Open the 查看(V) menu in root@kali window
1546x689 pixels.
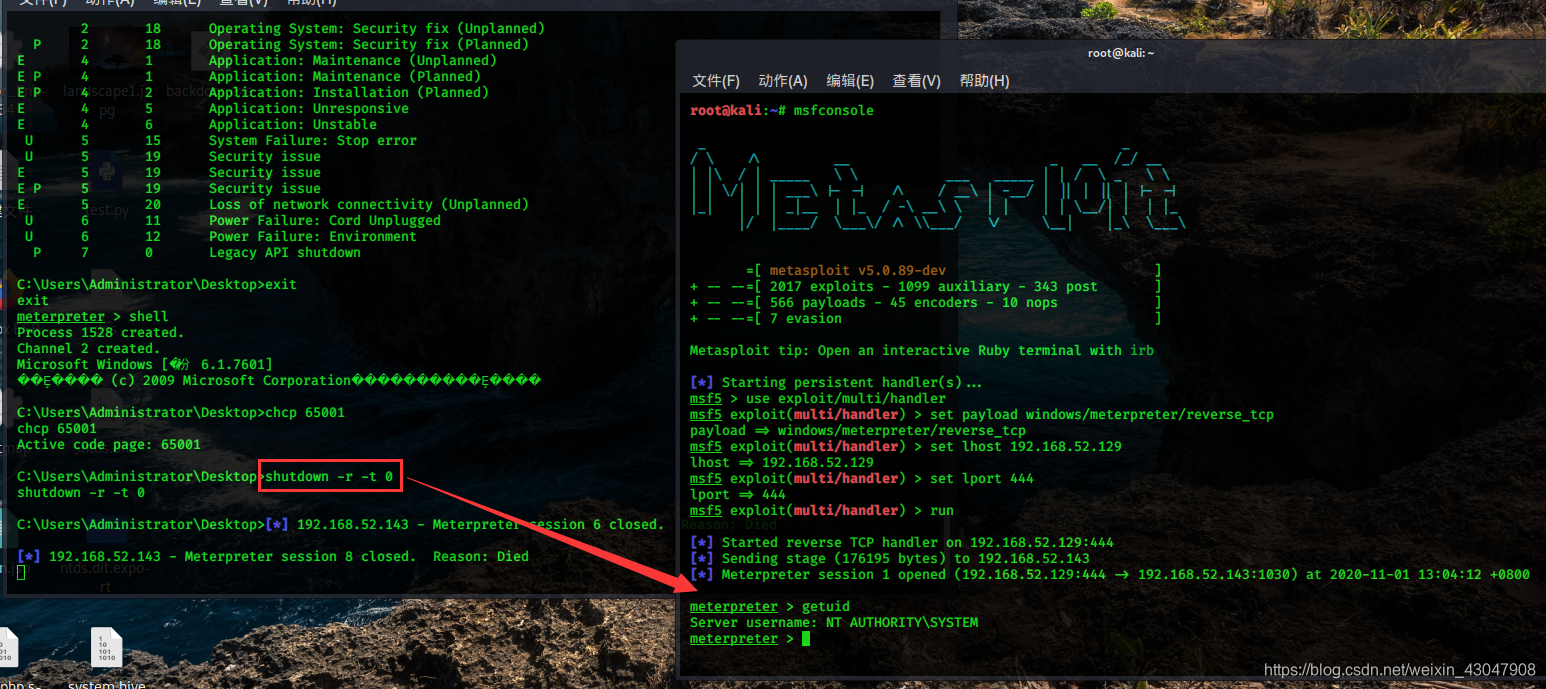pos(917,81)
